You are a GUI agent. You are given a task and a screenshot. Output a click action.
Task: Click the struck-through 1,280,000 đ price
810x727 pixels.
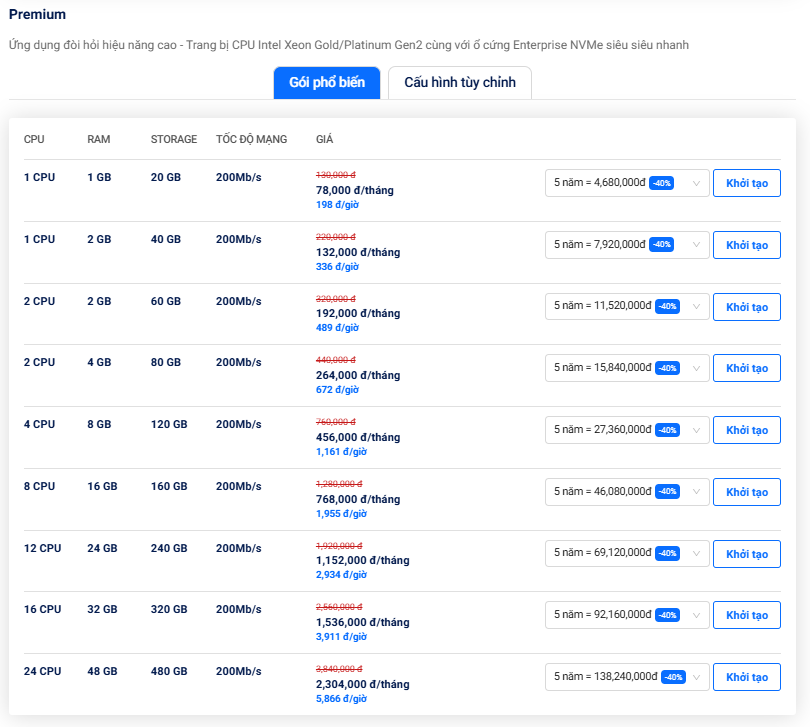(339, 484)
